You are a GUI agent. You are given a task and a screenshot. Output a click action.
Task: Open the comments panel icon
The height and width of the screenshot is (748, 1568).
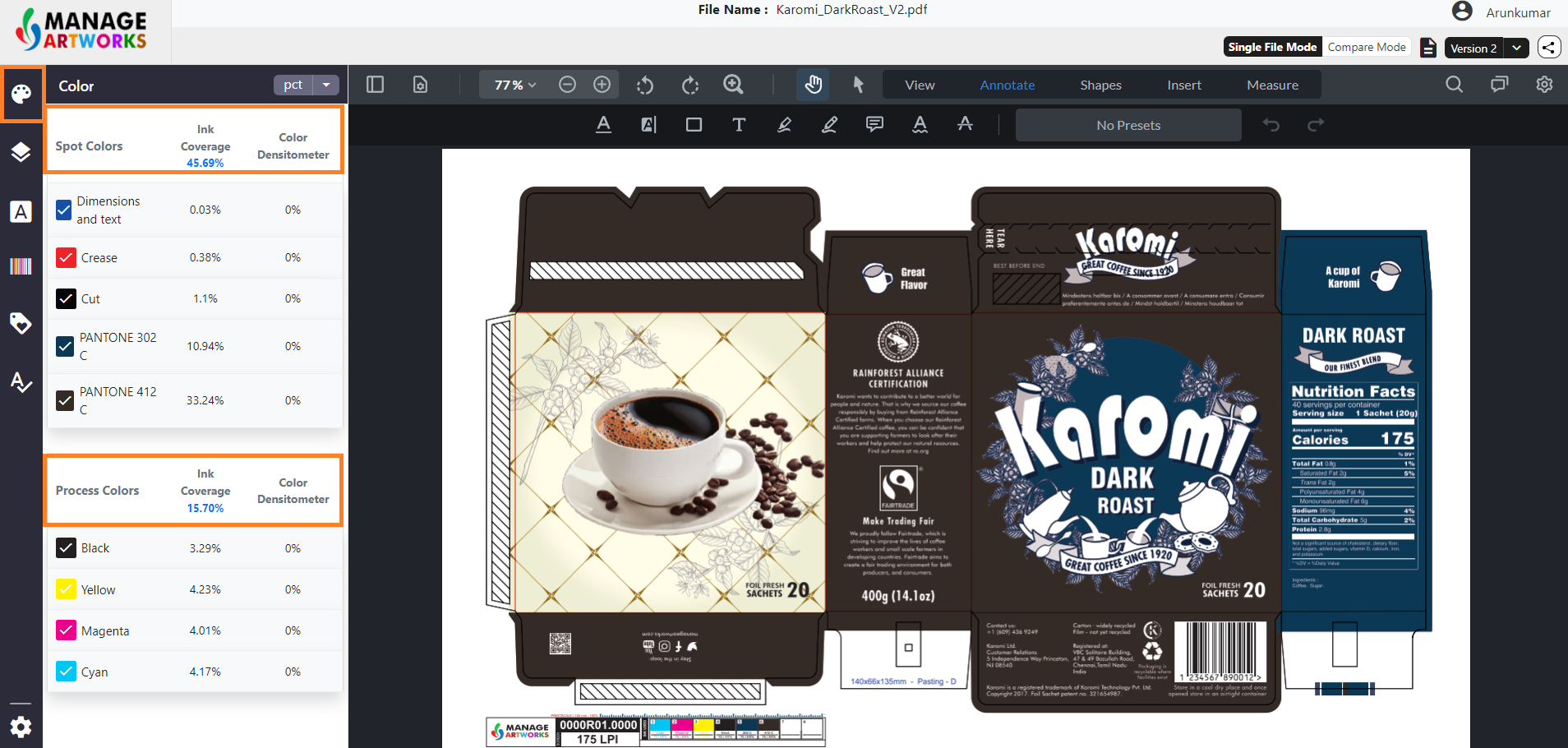[x=1500, y=85]
